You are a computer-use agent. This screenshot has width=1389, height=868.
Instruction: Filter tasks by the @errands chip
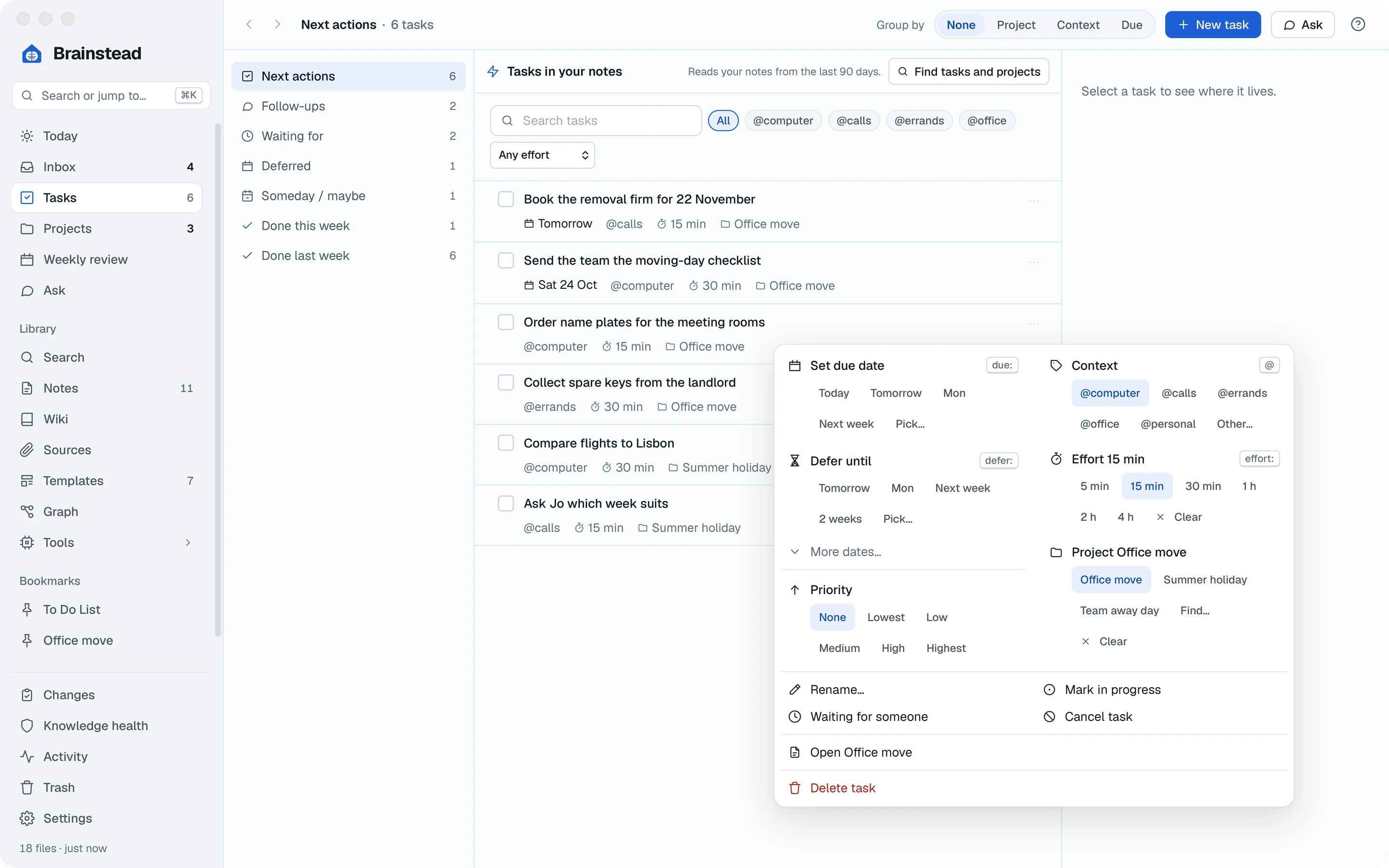pos(919,121)
